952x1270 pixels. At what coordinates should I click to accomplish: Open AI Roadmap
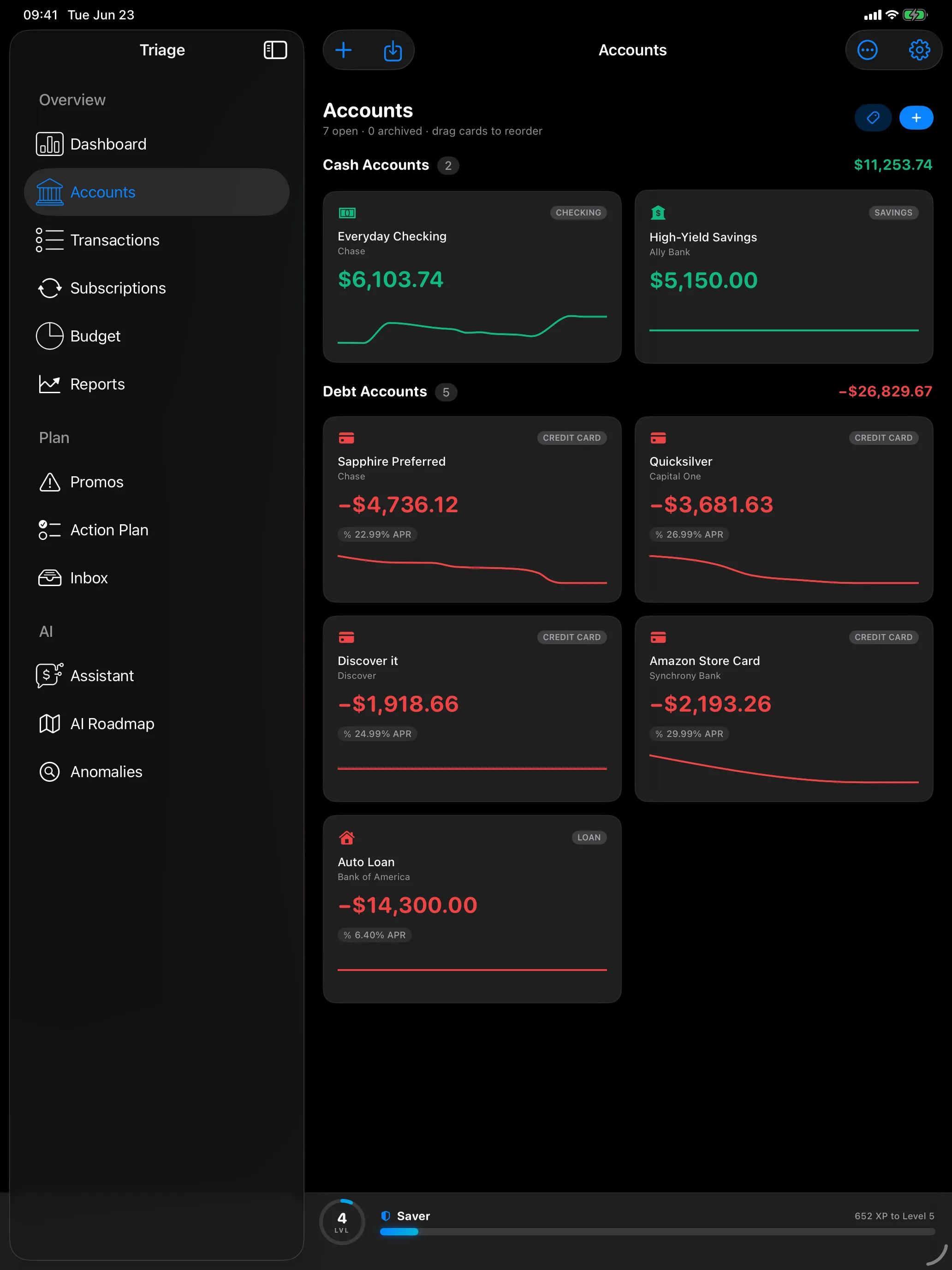coord(156,724)
